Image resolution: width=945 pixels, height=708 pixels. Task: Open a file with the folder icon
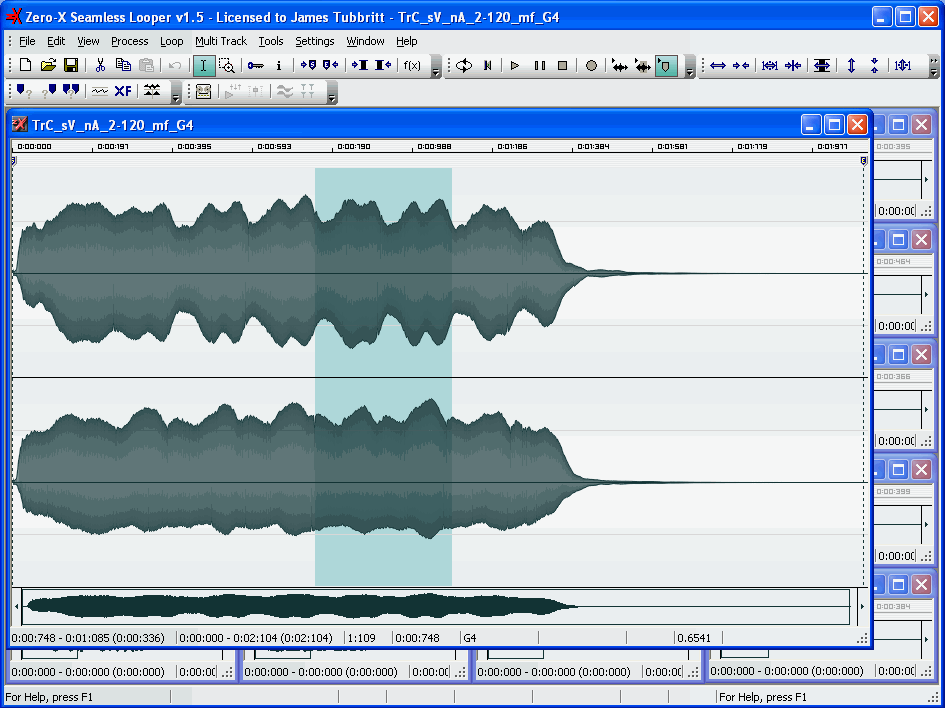coord(48,65)
